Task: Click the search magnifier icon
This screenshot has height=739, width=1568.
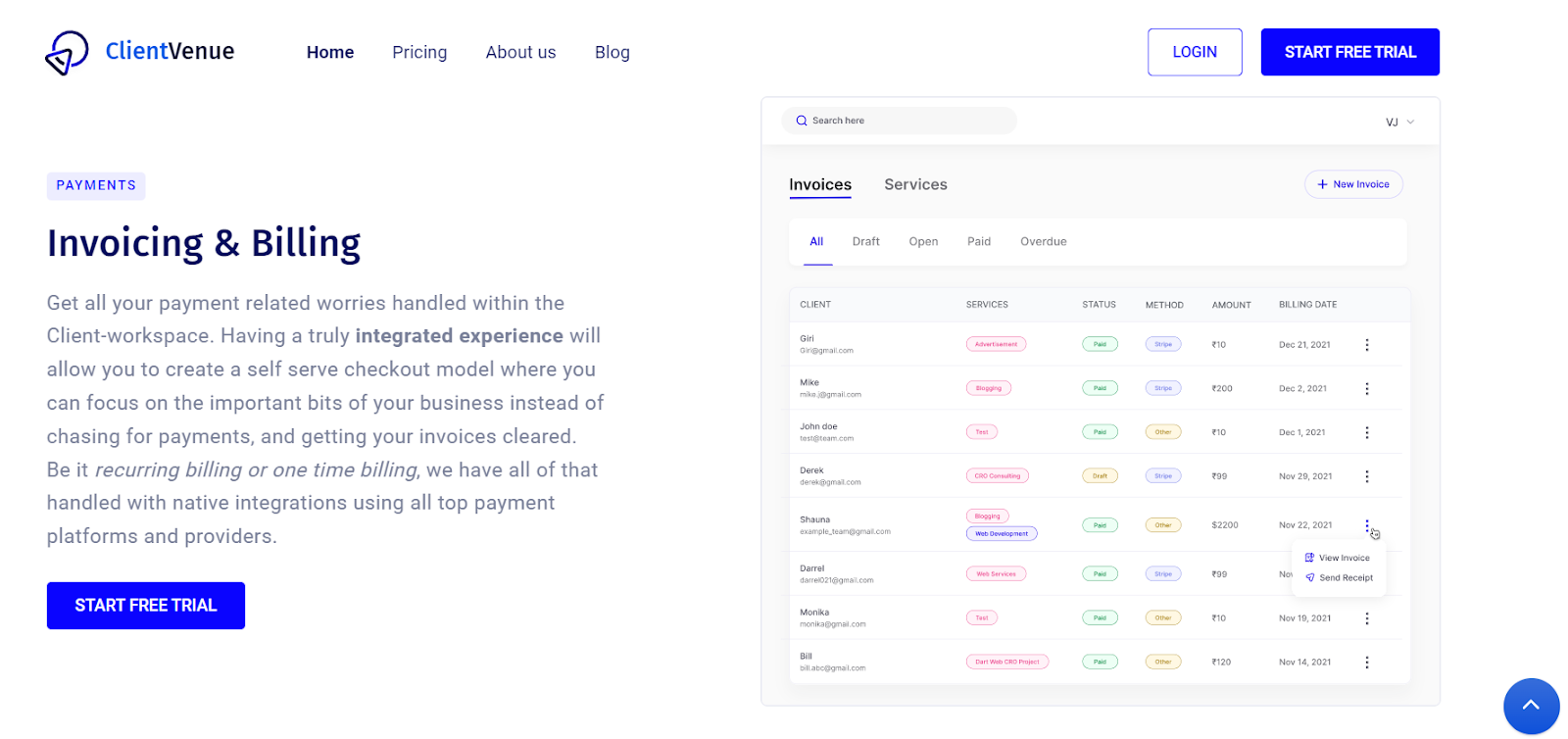Action: click(802, 121)
